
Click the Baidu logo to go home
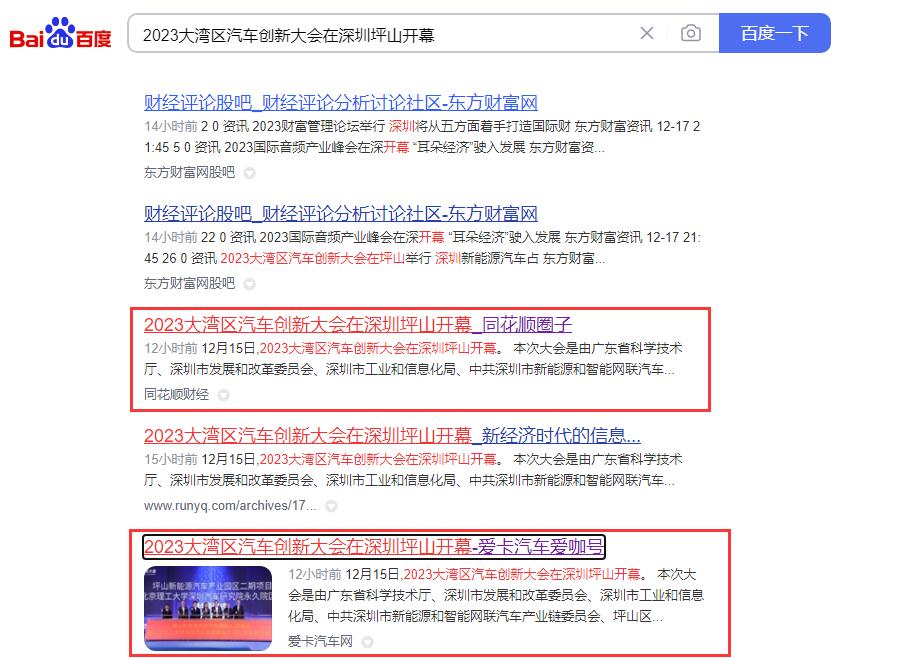[60, 35]
